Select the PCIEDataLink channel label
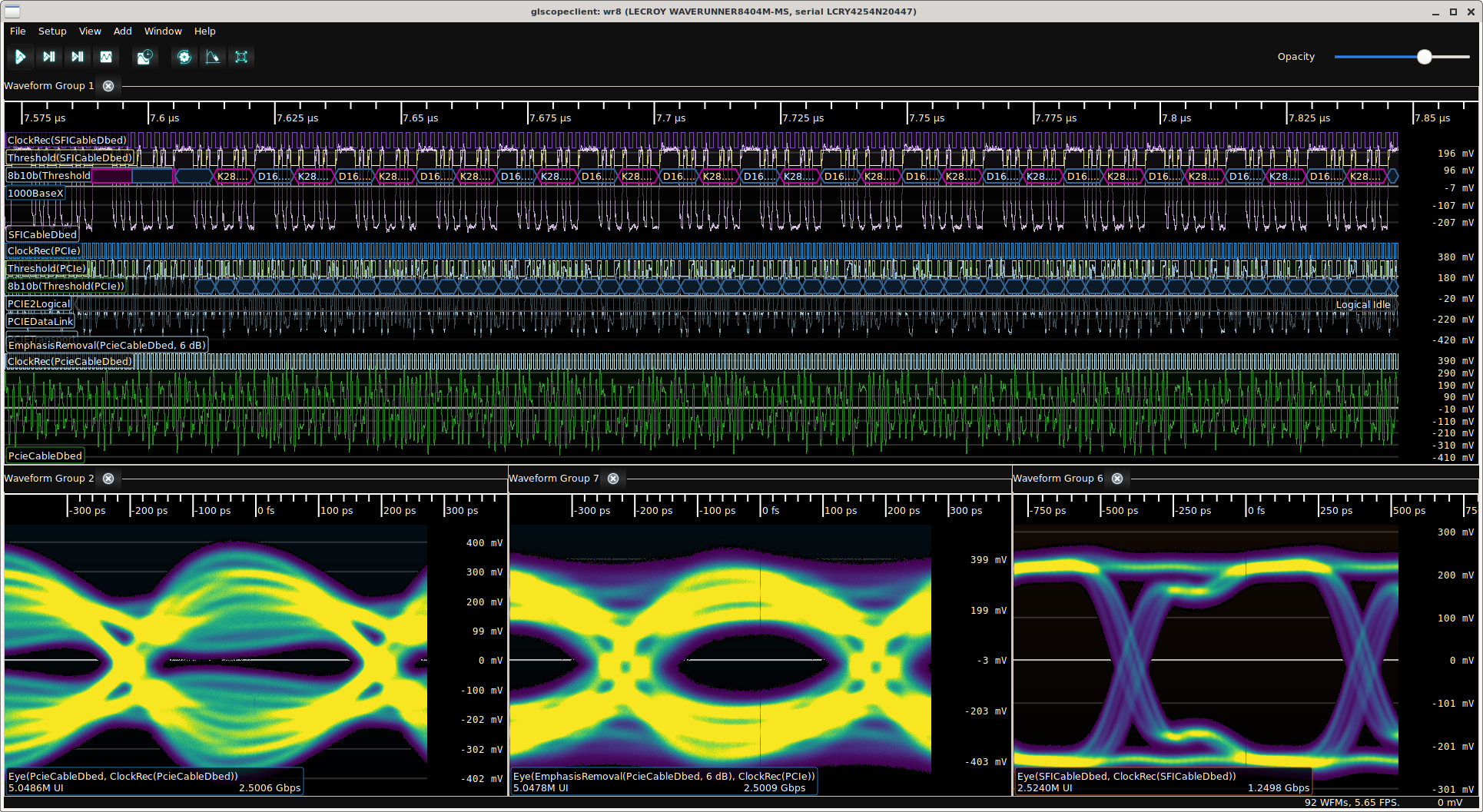Image resolution: width=1483 pixels, height=812 pixels. [x=41, y=321]
